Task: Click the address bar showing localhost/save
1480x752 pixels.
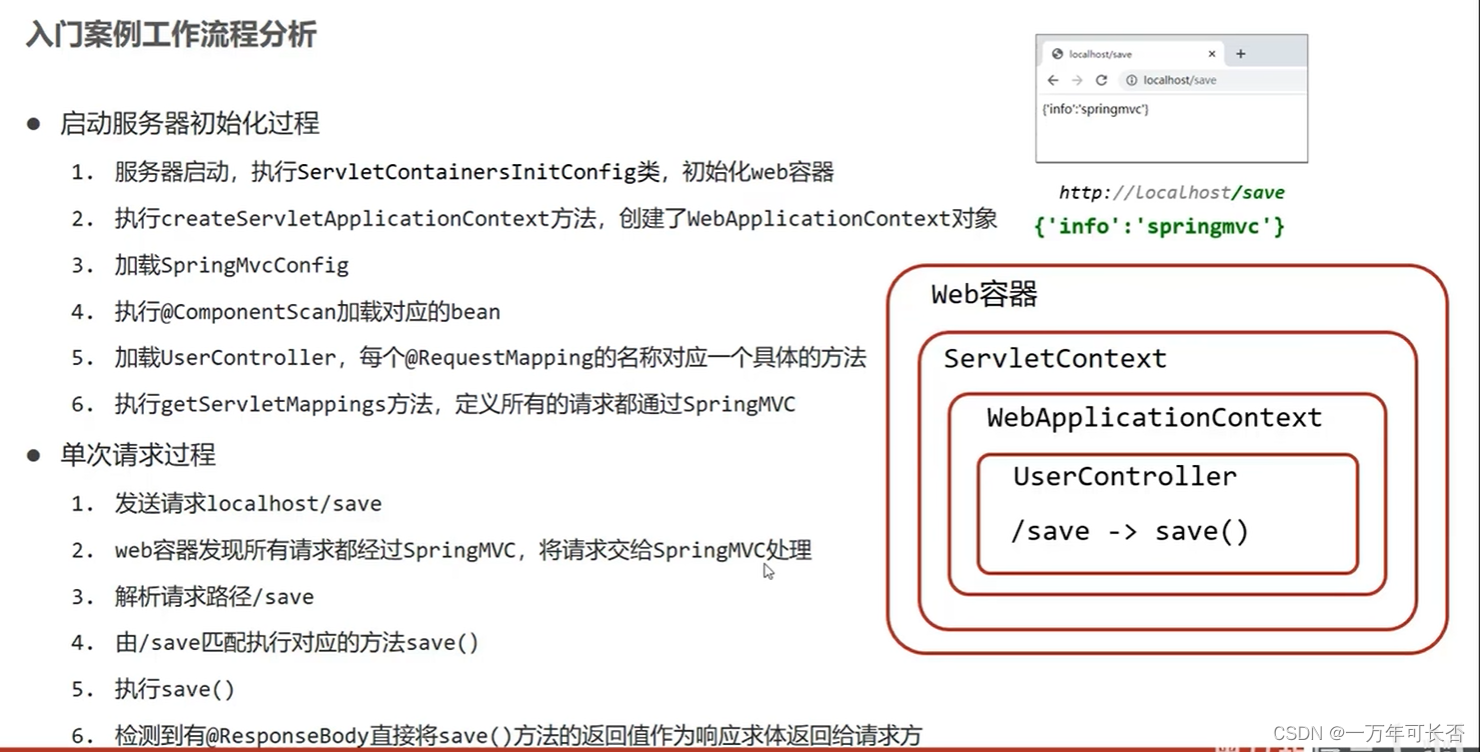Action: (1211, 80)
